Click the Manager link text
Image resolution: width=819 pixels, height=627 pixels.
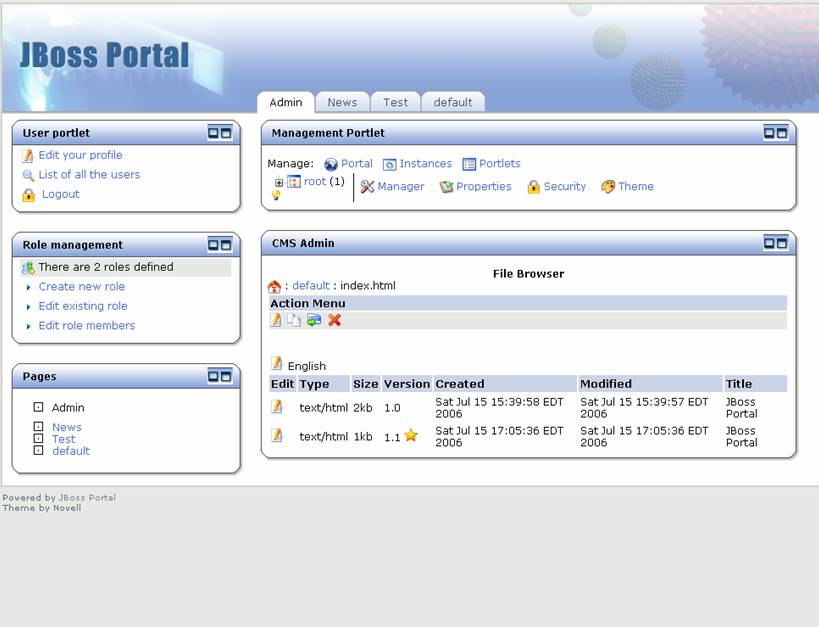click(x=401, y=186)
